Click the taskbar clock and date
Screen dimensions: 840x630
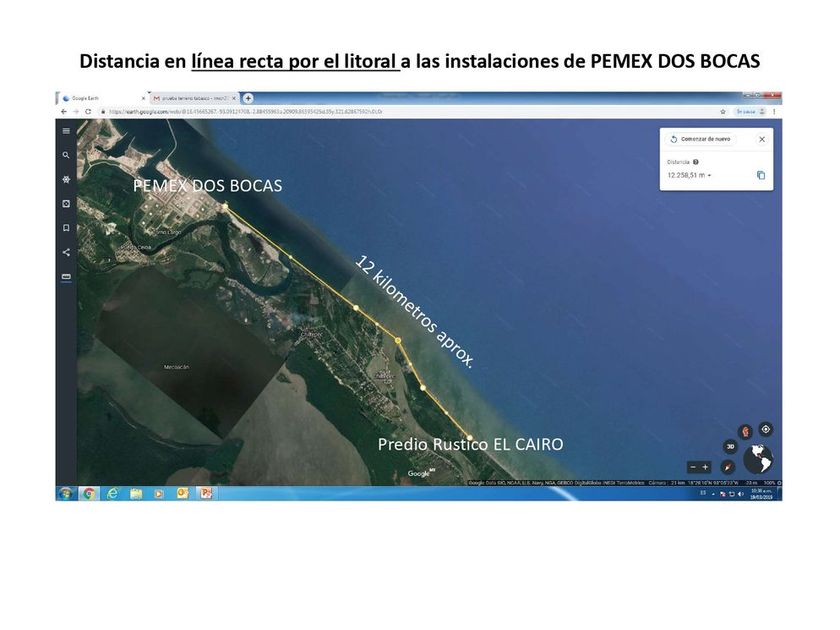point(763,493)
